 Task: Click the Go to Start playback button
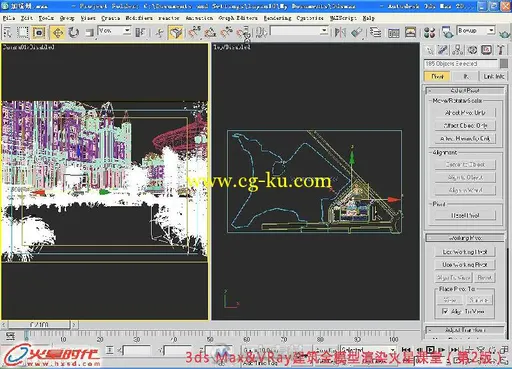(x=406, y=350)
